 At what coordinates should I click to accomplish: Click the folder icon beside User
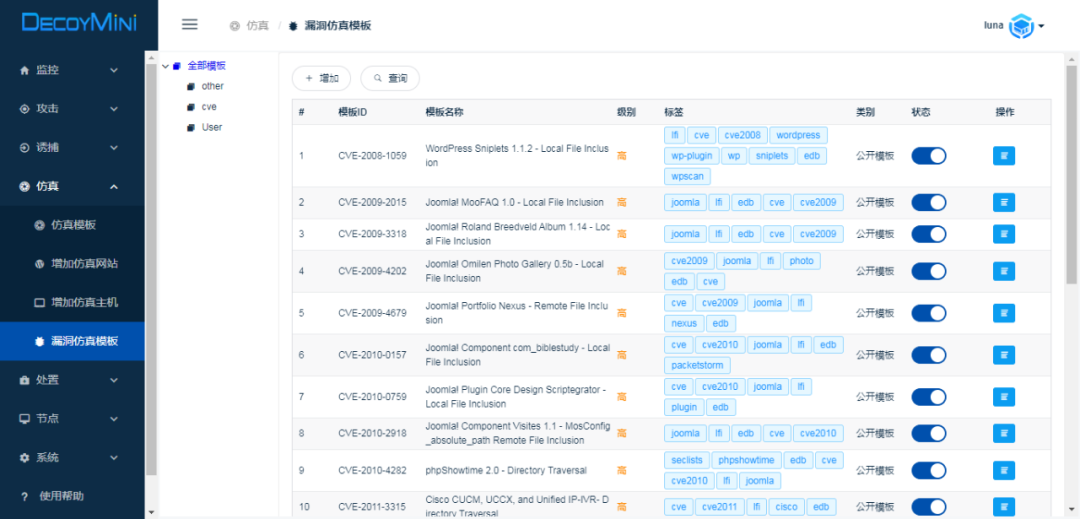(191, 128)
